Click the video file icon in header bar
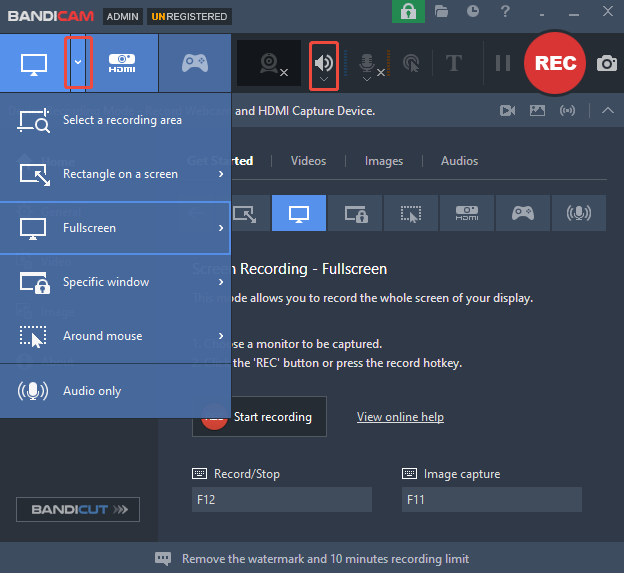This screenshot has height=573, width=624. (507, 111)
